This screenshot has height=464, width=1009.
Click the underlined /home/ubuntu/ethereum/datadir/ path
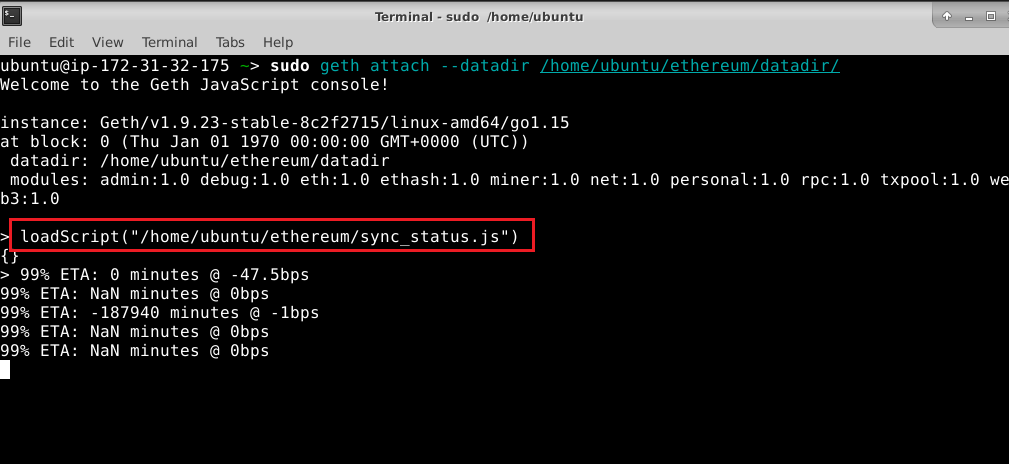[690, 66]
